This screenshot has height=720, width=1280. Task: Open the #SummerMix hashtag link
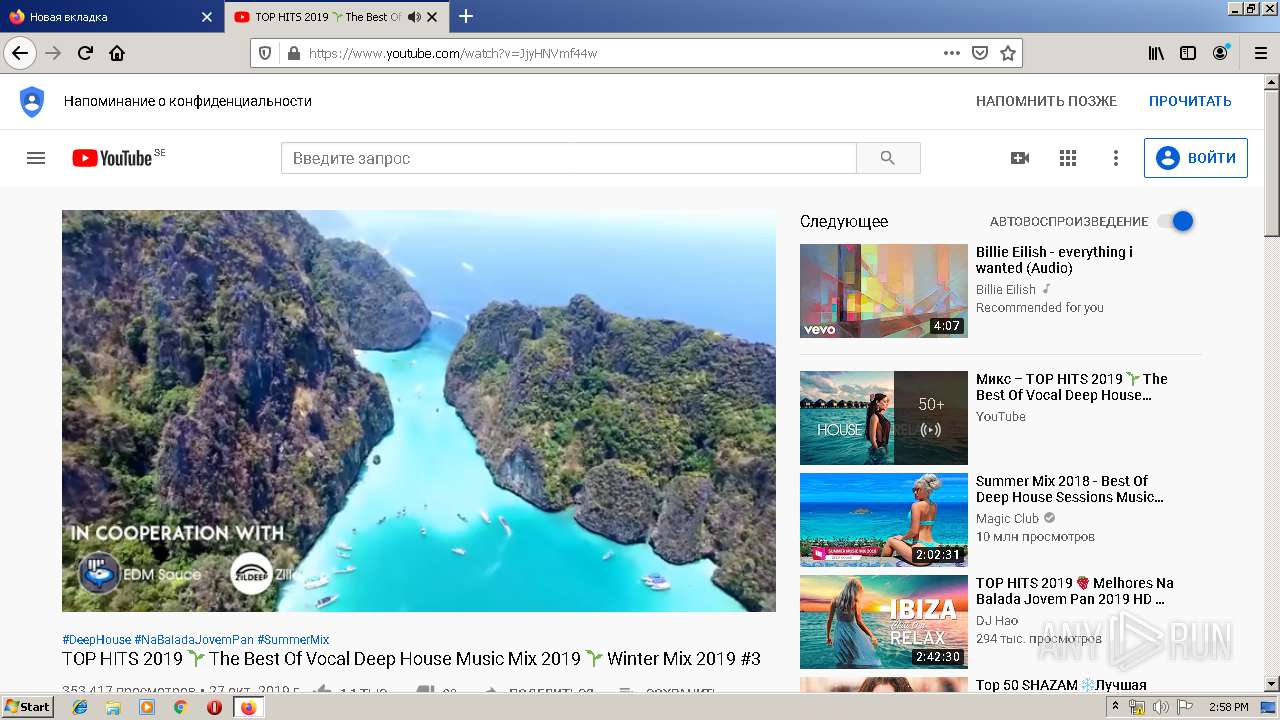click(x=293, y=640)
